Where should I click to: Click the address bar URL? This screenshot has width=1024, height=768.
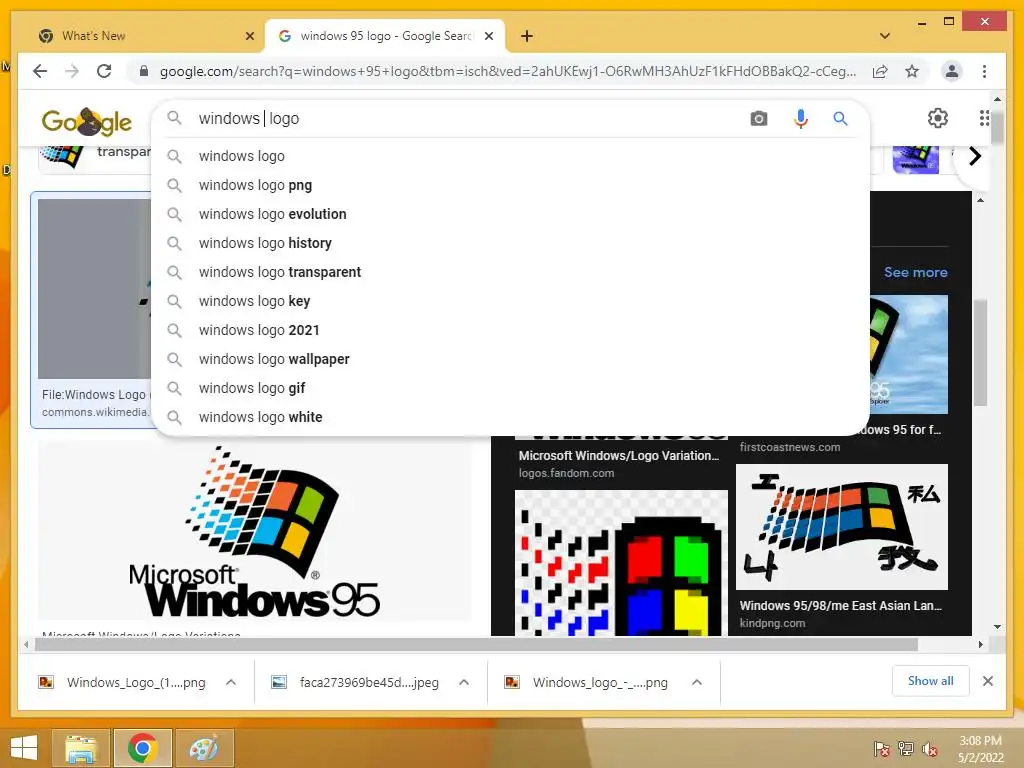click(x=507, y=71)
